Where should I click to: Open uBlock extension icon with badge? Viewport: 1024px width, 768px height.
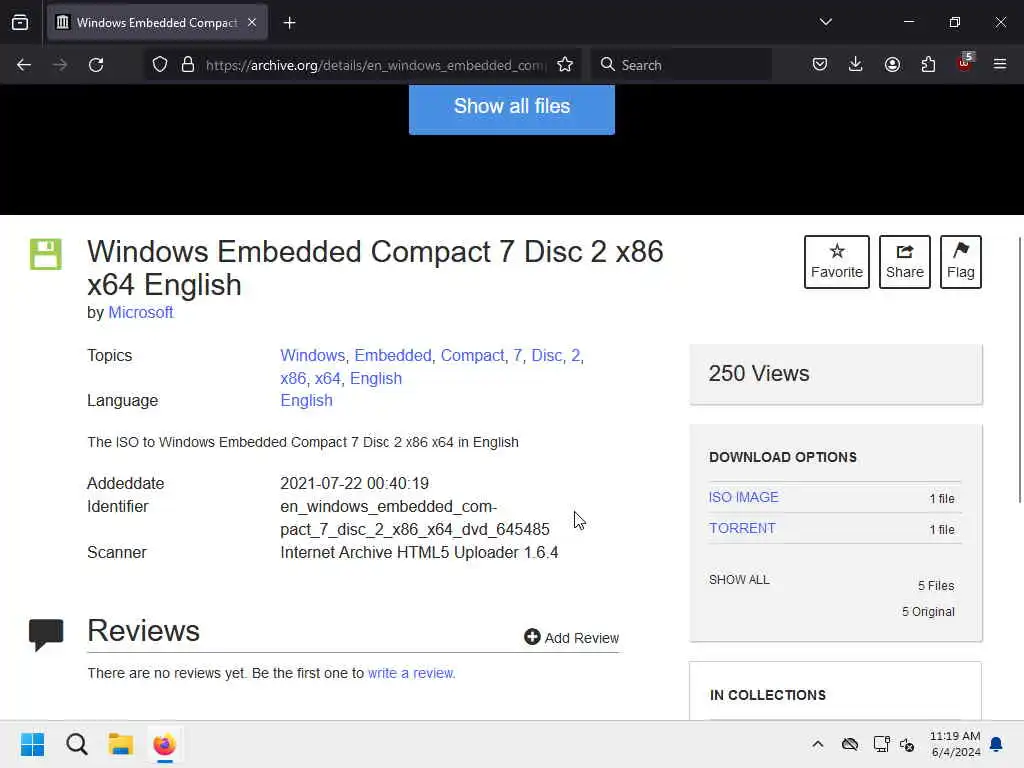pos(965,62)
